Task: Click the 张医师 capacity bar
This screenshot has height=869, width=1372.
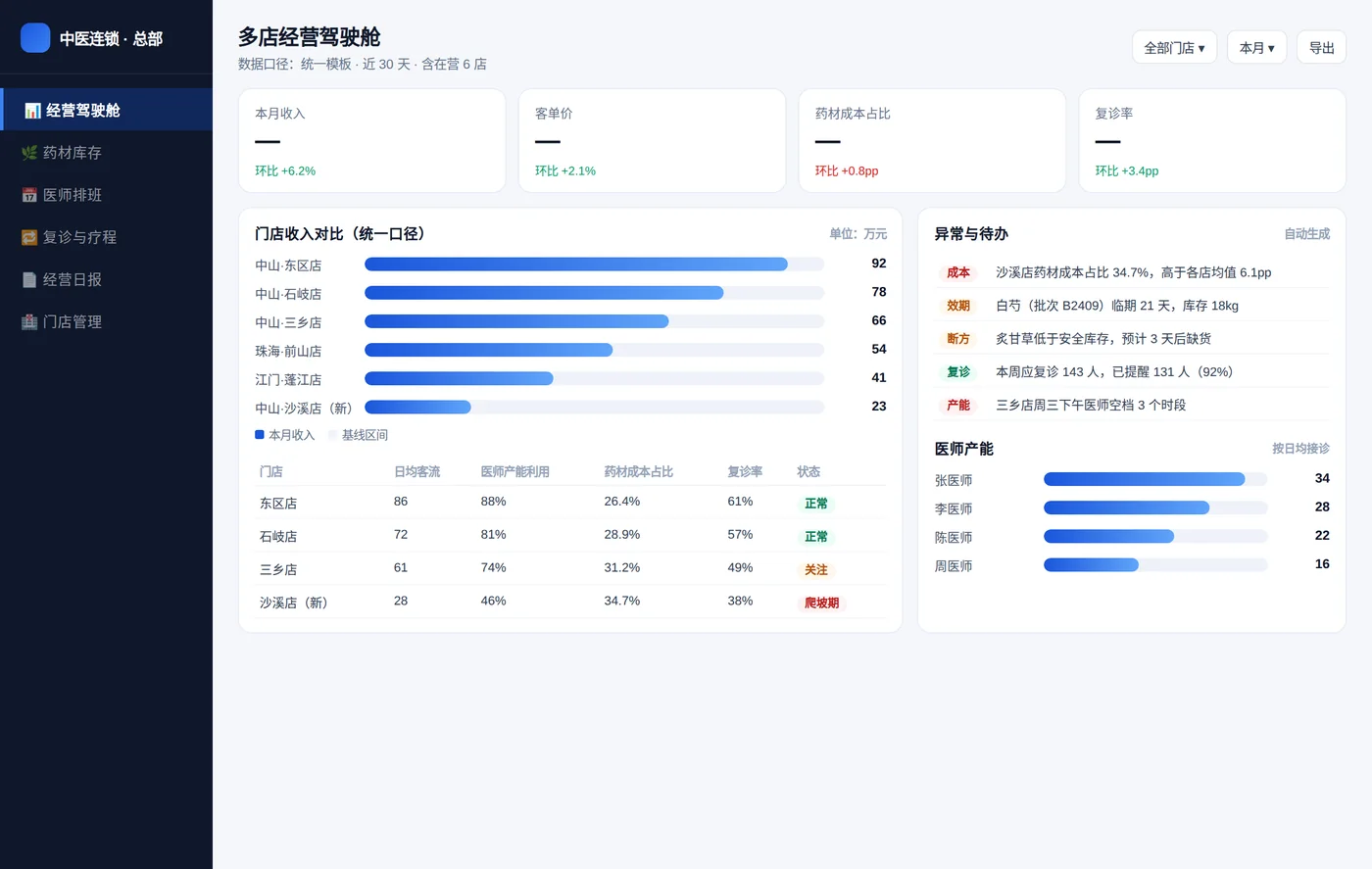Action: pyautogui.click(x=1144, y=479)
